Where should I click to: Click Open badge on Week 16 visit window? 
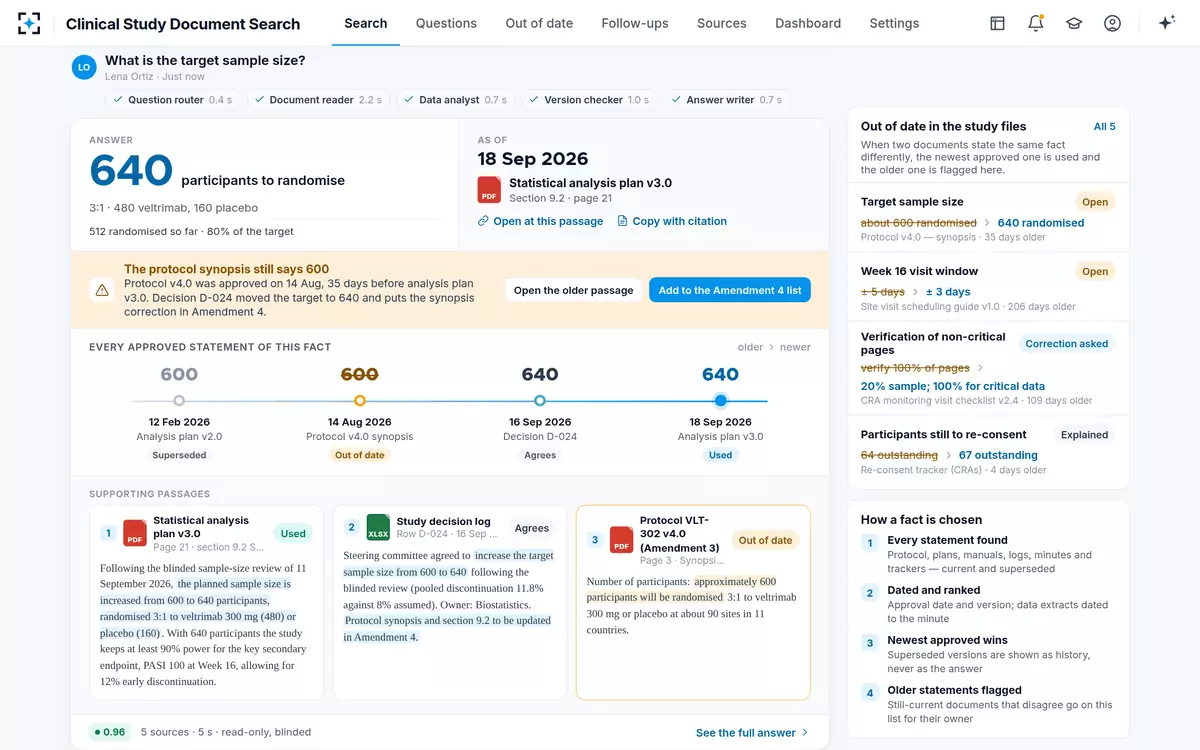(x=1095, y=271)
